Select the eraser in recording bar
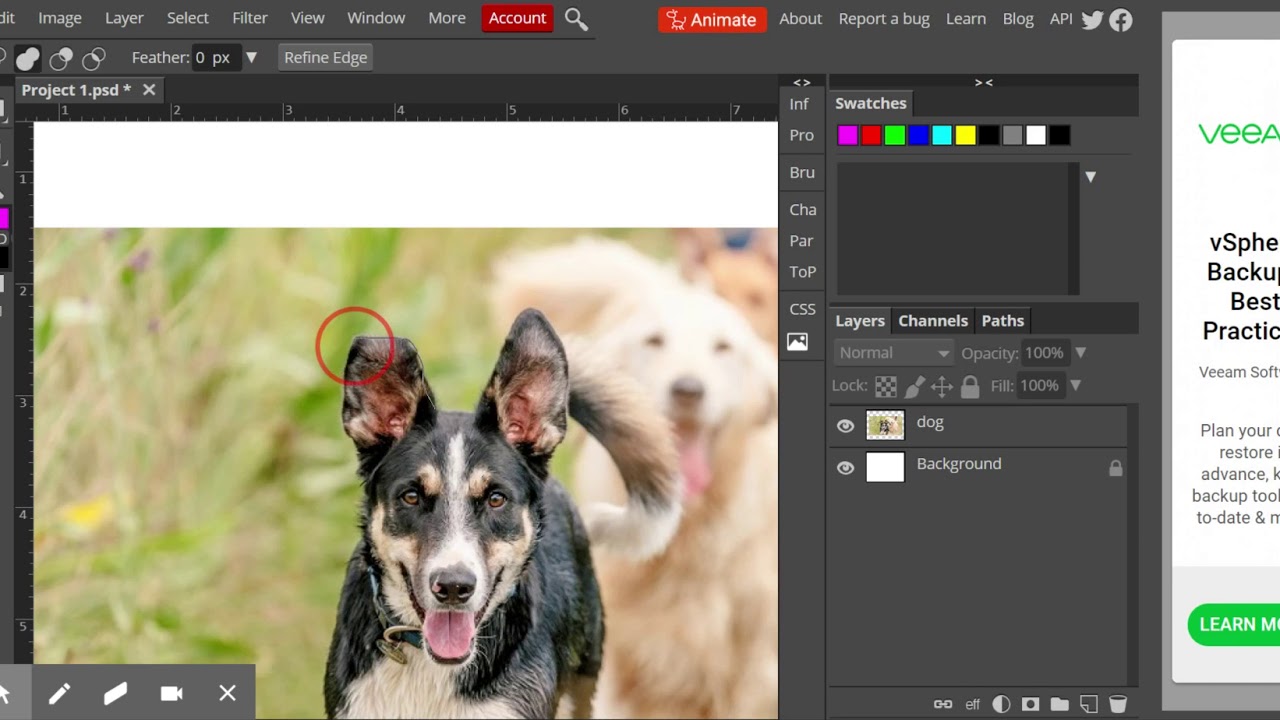 pos(115,693)
